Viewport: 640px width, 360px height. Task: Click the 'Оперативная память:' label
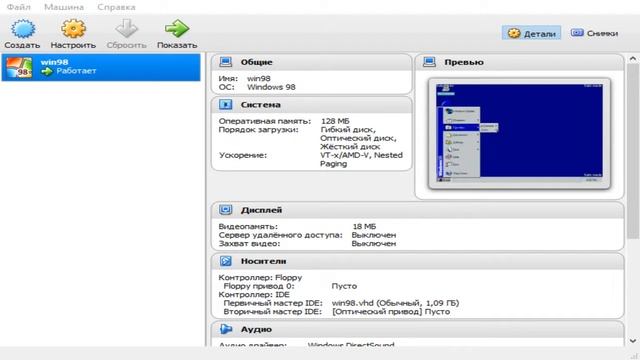pos(264,121)
